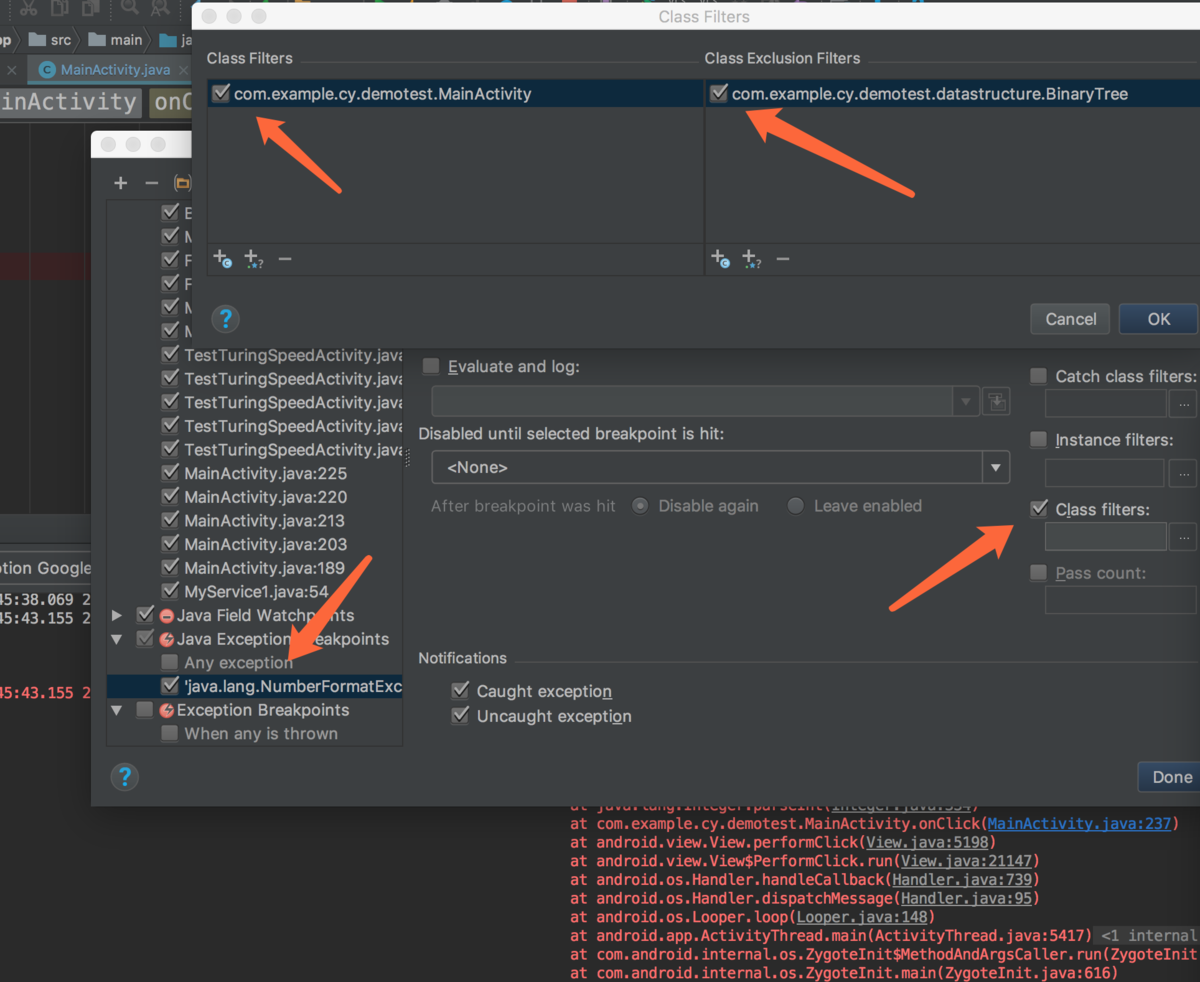The image size is (1200, 982).
Task: Select the Leave enabled radio button
Action: 795,506
